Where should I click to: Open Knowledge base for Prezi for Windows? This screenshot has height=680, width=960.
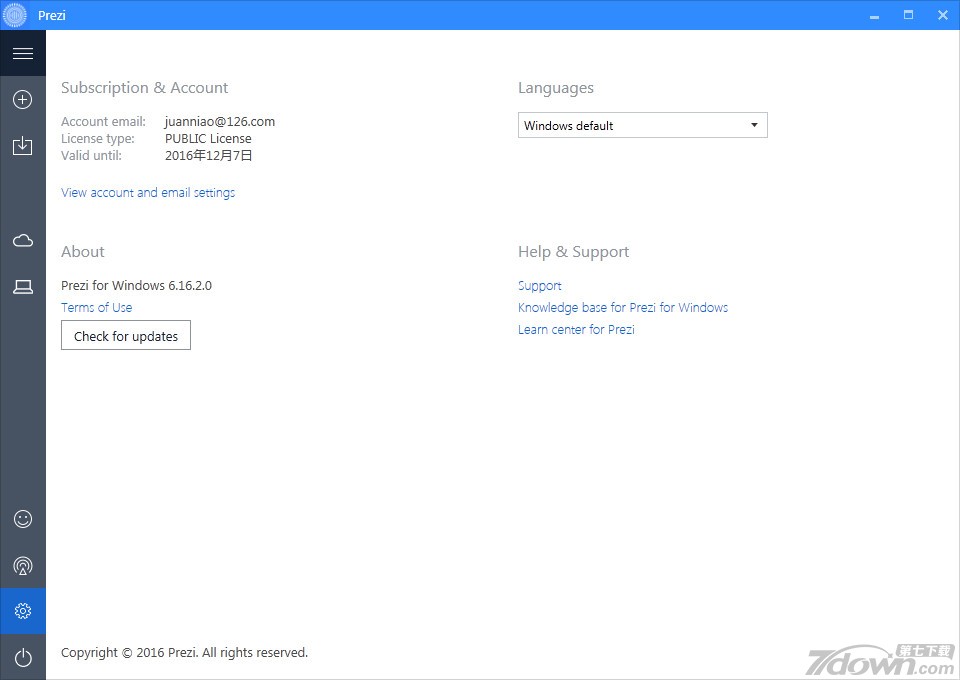[623, 307]
